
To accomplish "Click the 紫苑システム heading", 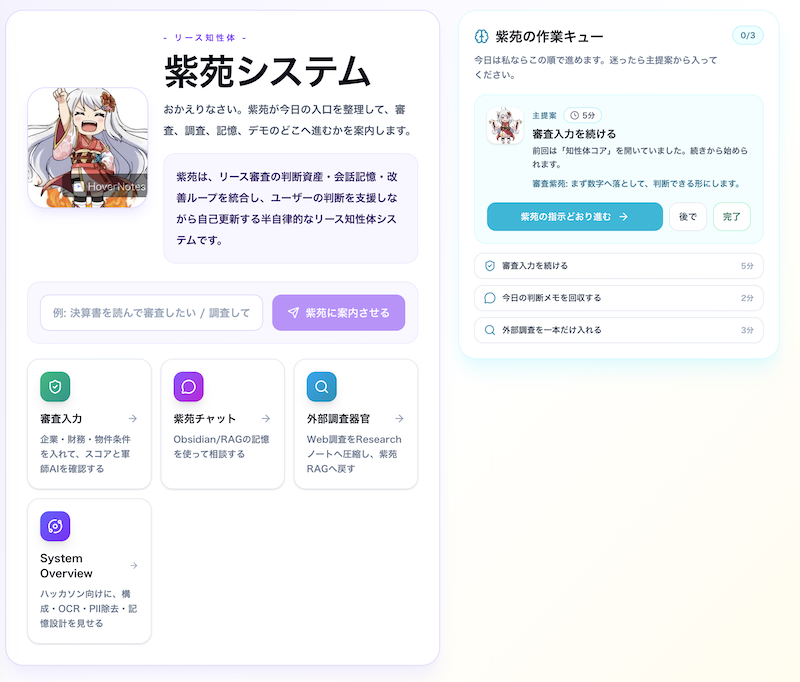I will 267,71.
